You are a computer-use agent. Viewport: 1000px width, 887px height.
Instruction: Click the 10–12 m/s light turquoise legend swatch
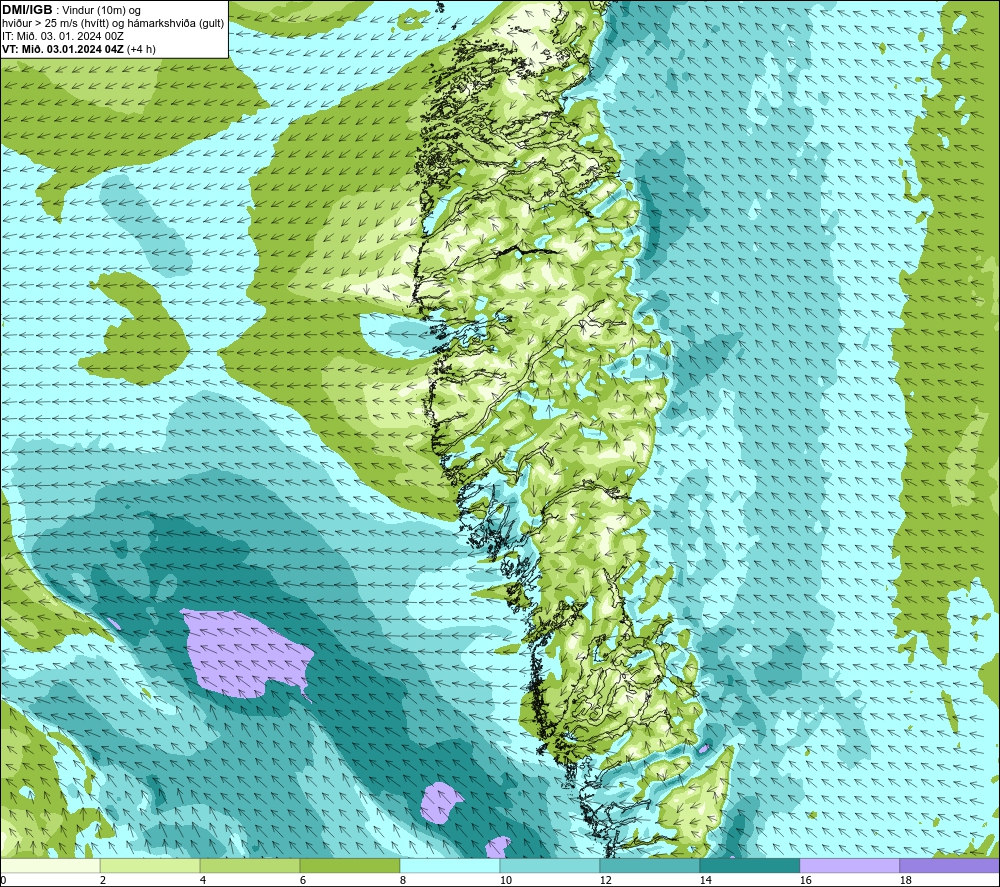coord(550,865)
